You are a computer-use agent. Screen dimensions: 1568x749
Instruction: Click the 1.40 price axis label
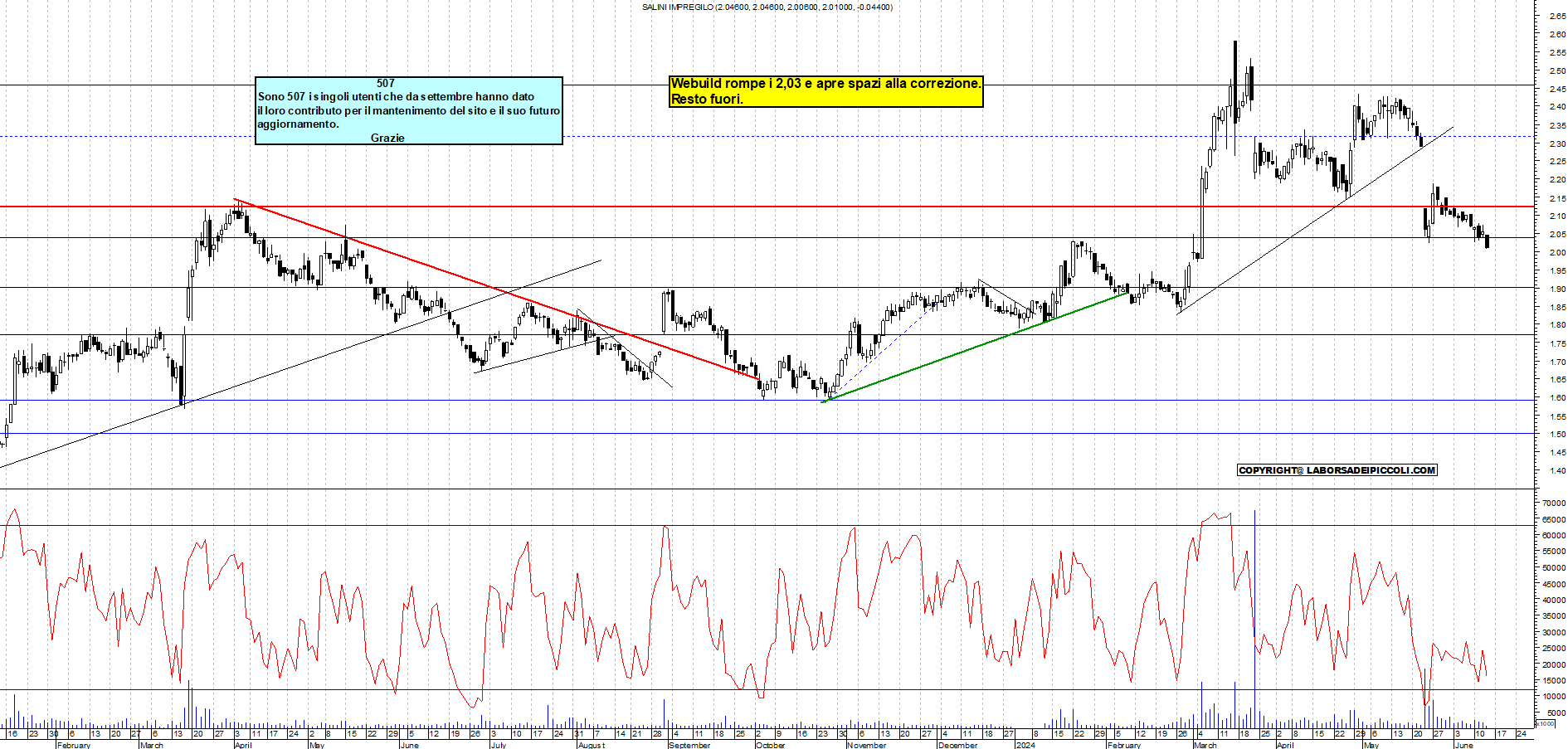[x=1556, y=470]
